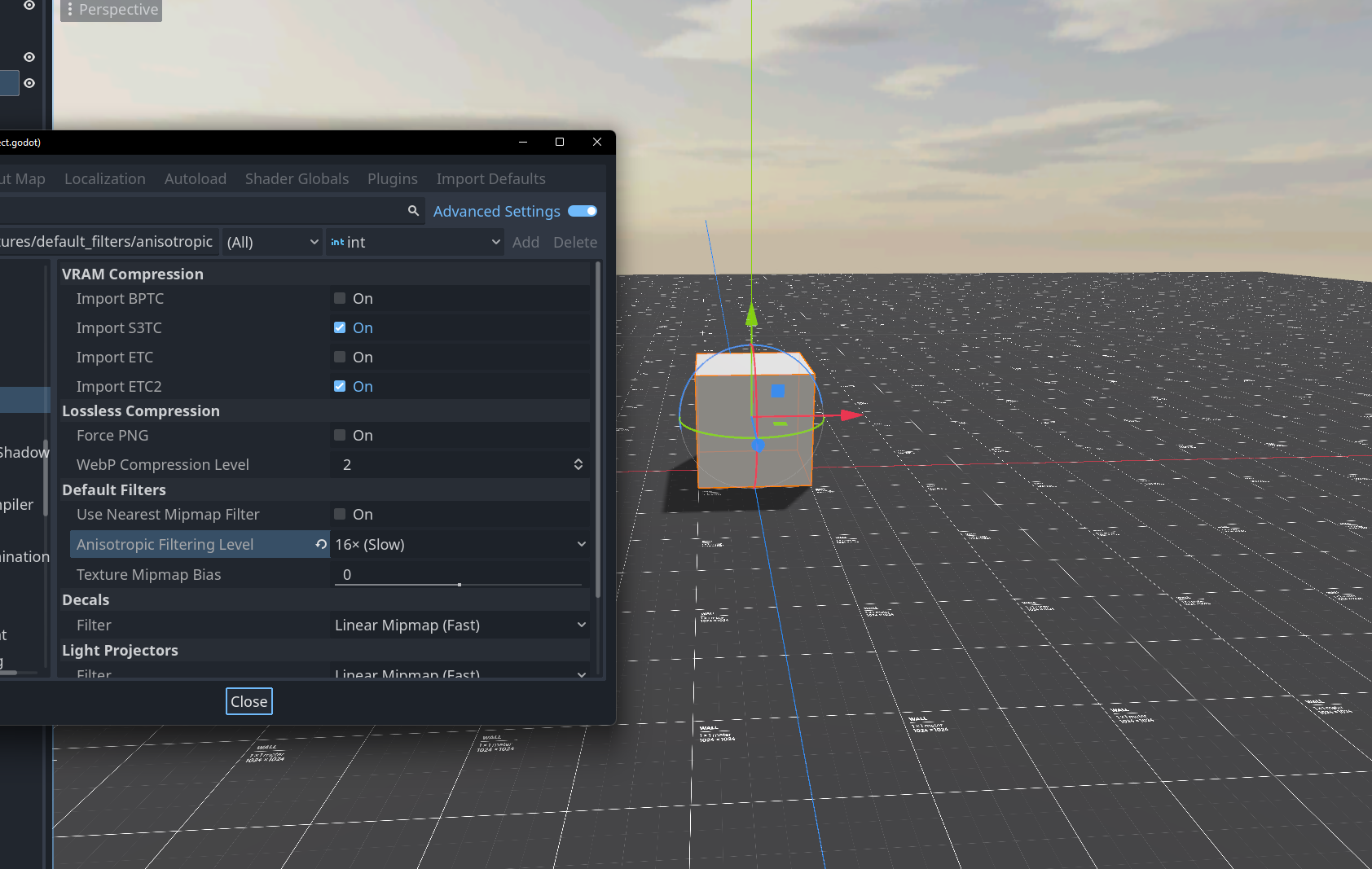Click the green Y-axis arrow of the gizmo
1372x869 pixels.
pos(751,314)
